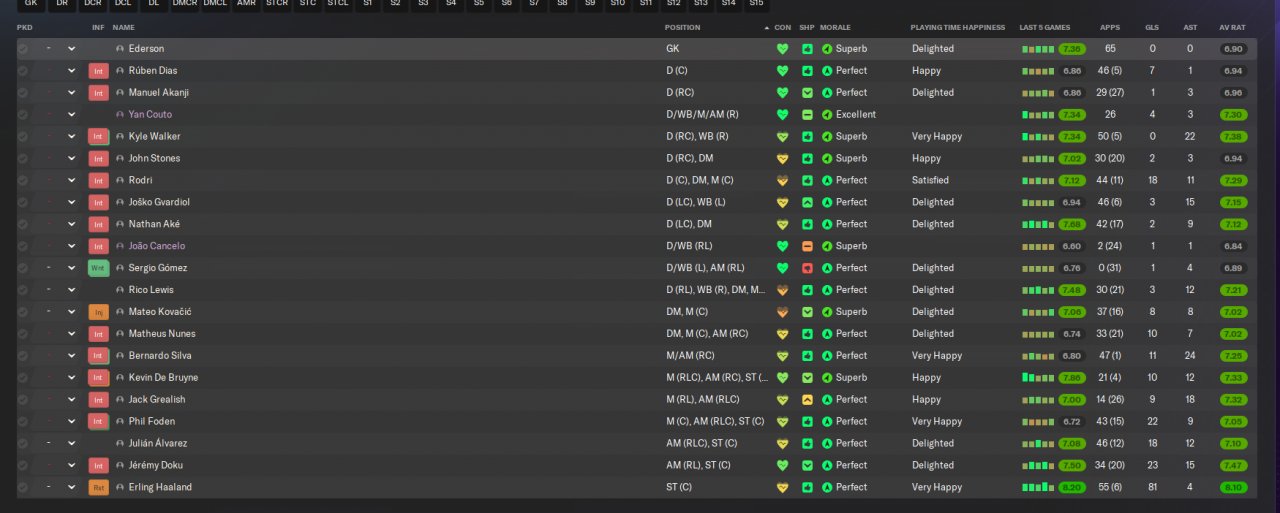Click Phil Foden's 22 goals cell

(x=1152, y=421)
